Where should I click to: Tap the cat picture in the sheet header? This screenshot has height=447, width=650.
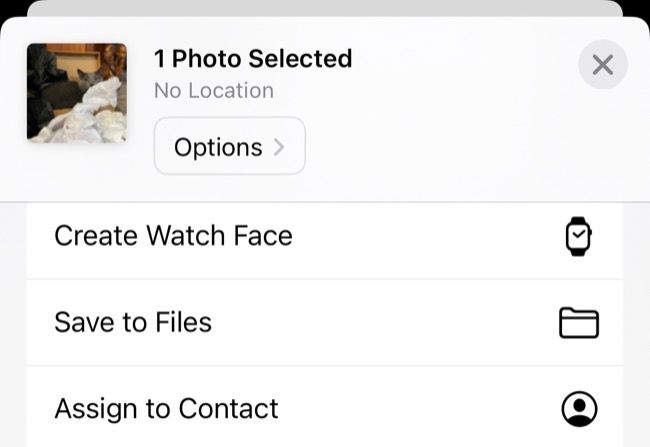point(76,93)
